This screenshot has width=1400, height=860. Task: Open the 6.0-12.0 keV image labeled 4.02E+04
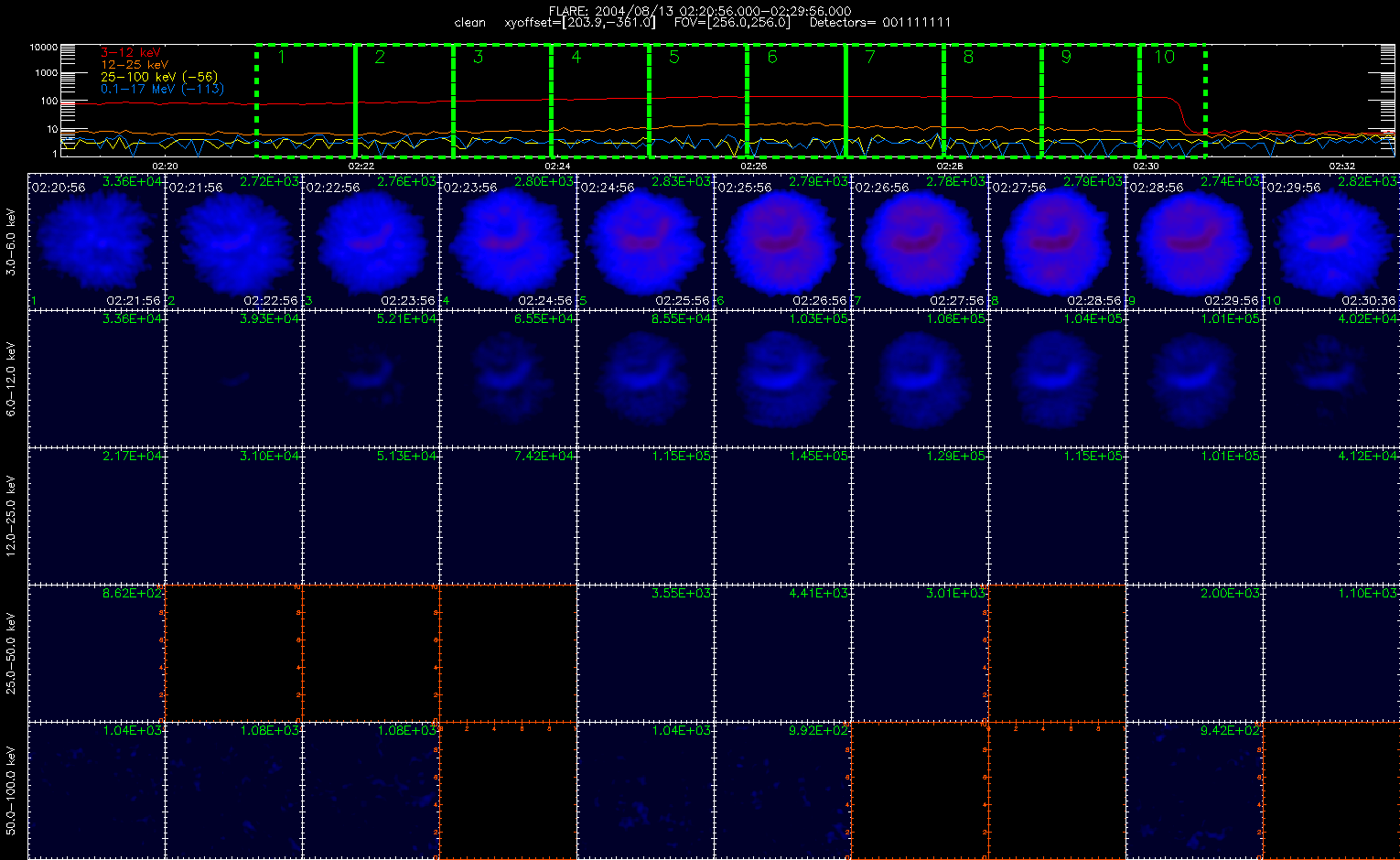(x=1331, y=378)
